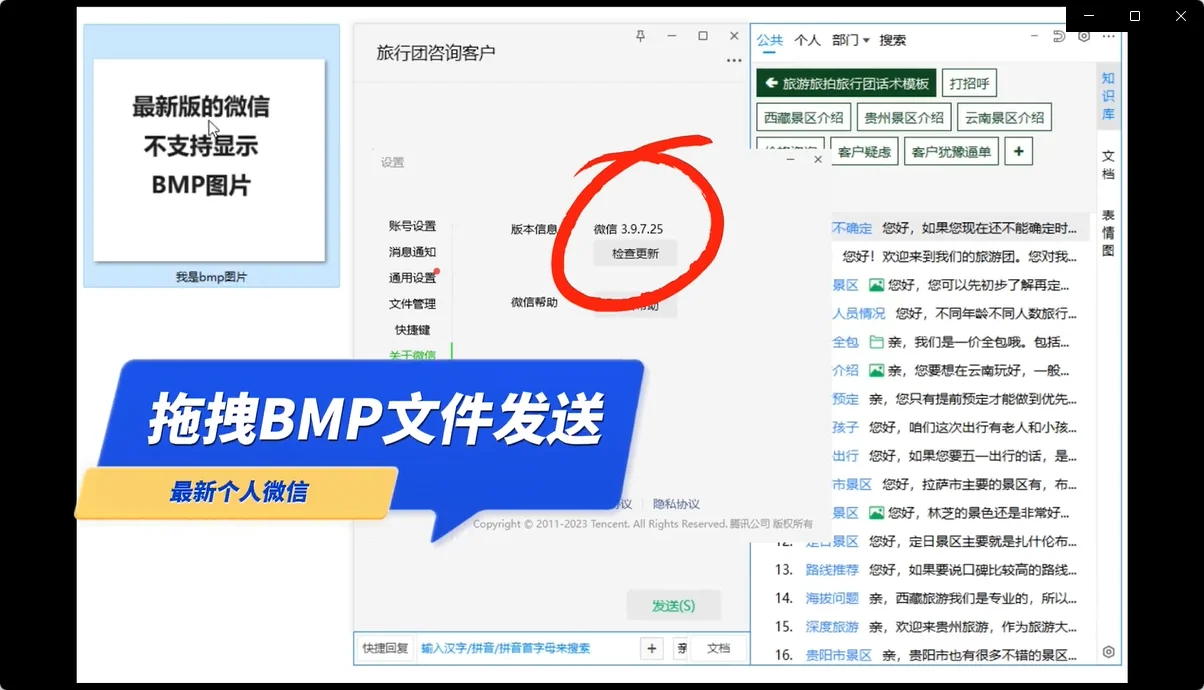Select the 表情图 side tab
The height and width of the screenshot is (690, 1204).
[x=1108, y=232]
